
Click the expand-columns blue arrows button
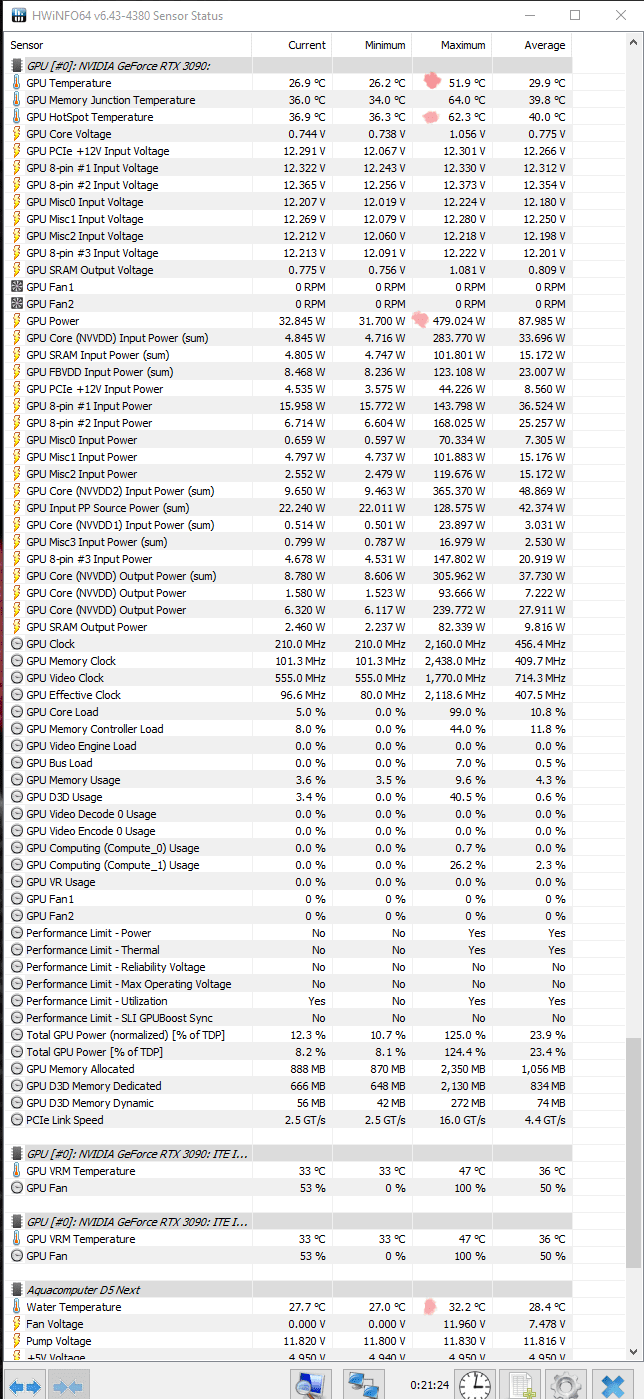click(25, 1386)
